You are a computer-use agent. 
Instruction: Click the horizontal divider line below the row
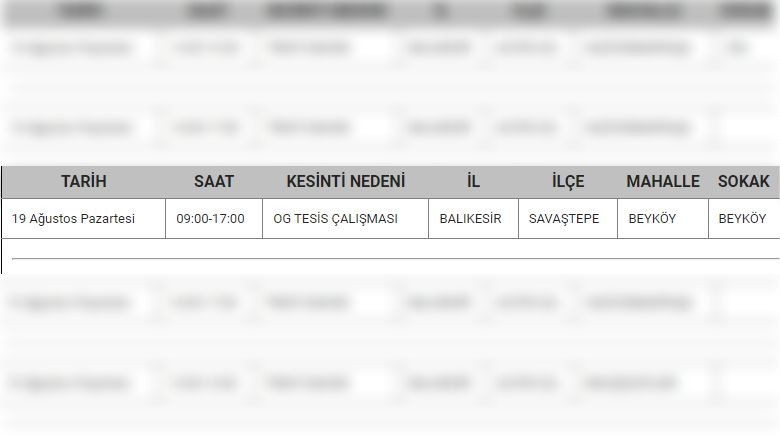[395, 259]
